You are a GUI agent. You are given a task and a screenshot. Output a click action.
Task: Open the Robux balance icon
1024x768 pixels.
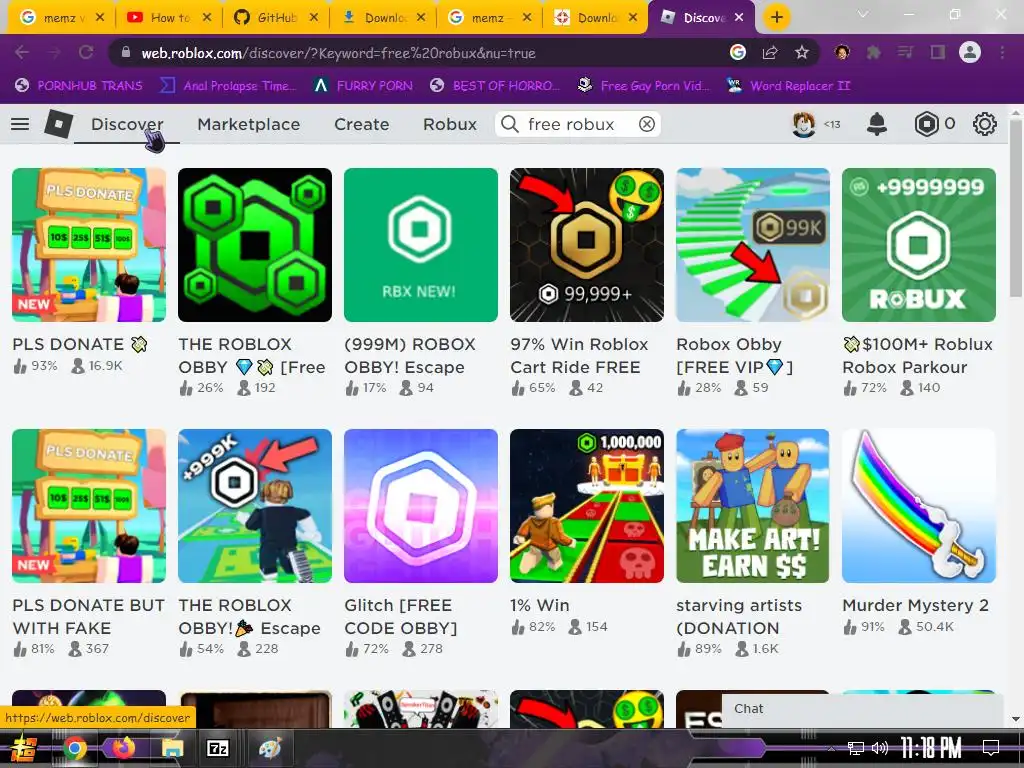pyautogui.click(x=926, y=124)
